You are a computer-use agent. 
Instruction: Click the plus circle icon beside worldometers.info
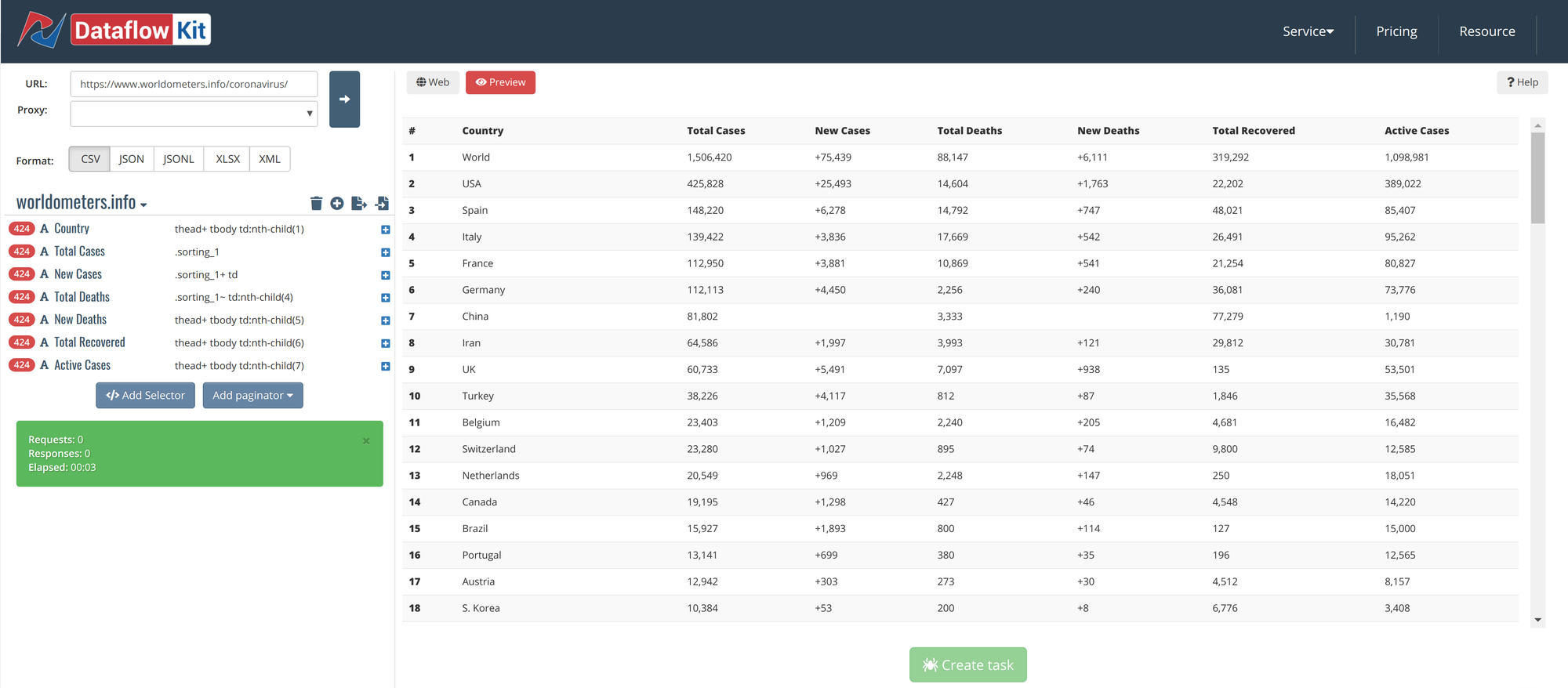pos(337,204)
